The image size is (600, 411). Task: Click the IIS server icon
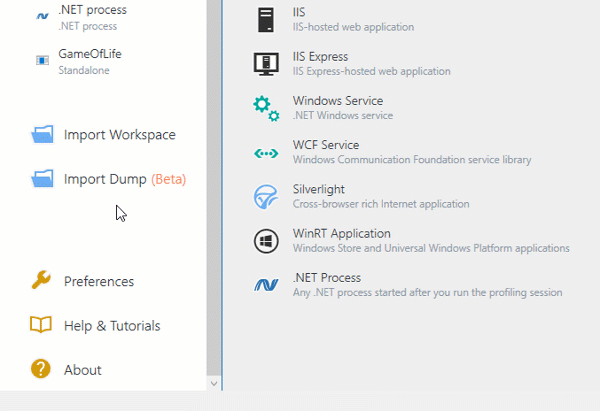[x=266, y=19]
